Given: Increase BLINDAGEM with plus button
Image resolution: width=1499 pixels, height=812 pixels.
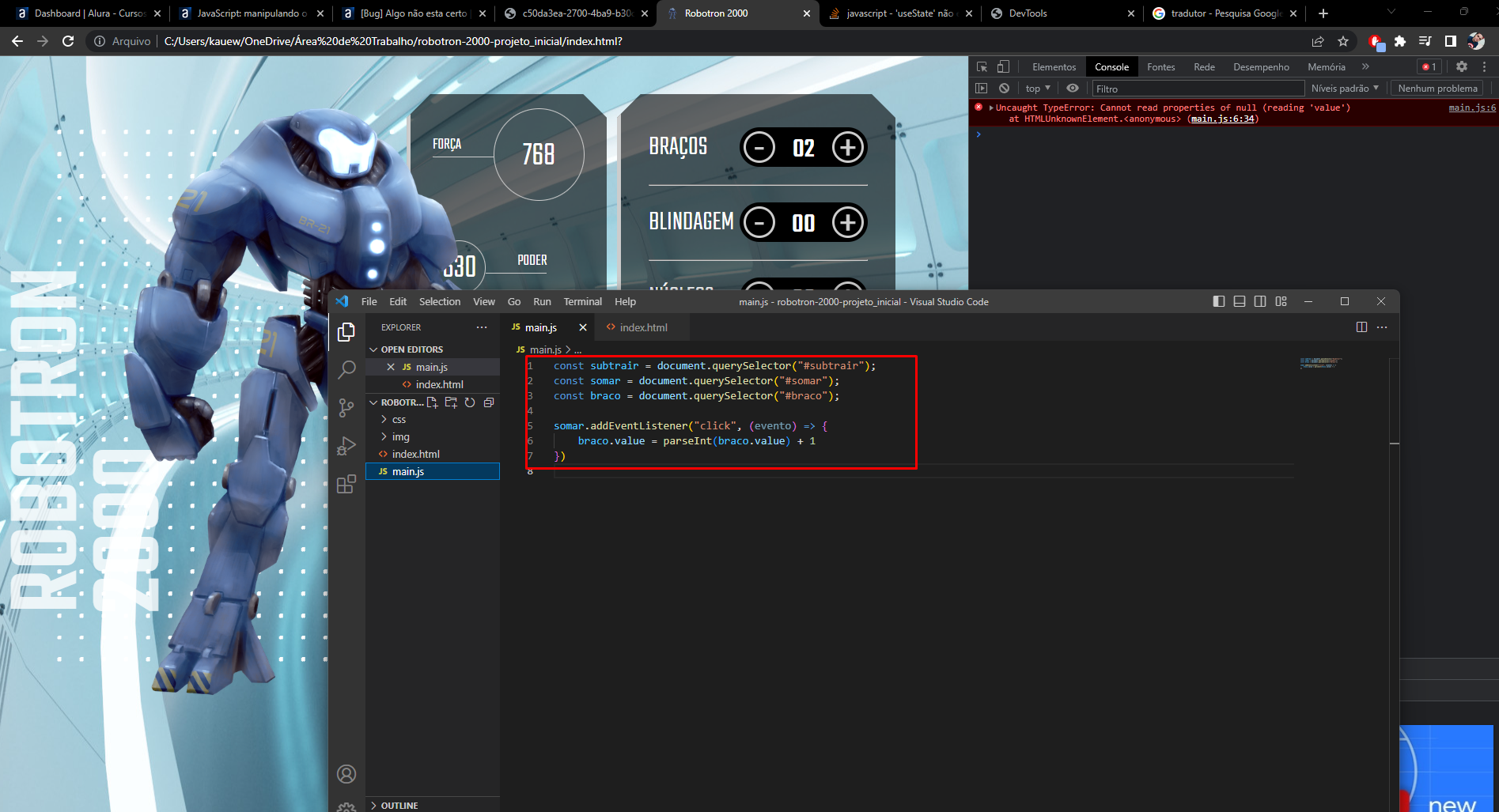Looking at the screenshot, I should tap(848, 222).
